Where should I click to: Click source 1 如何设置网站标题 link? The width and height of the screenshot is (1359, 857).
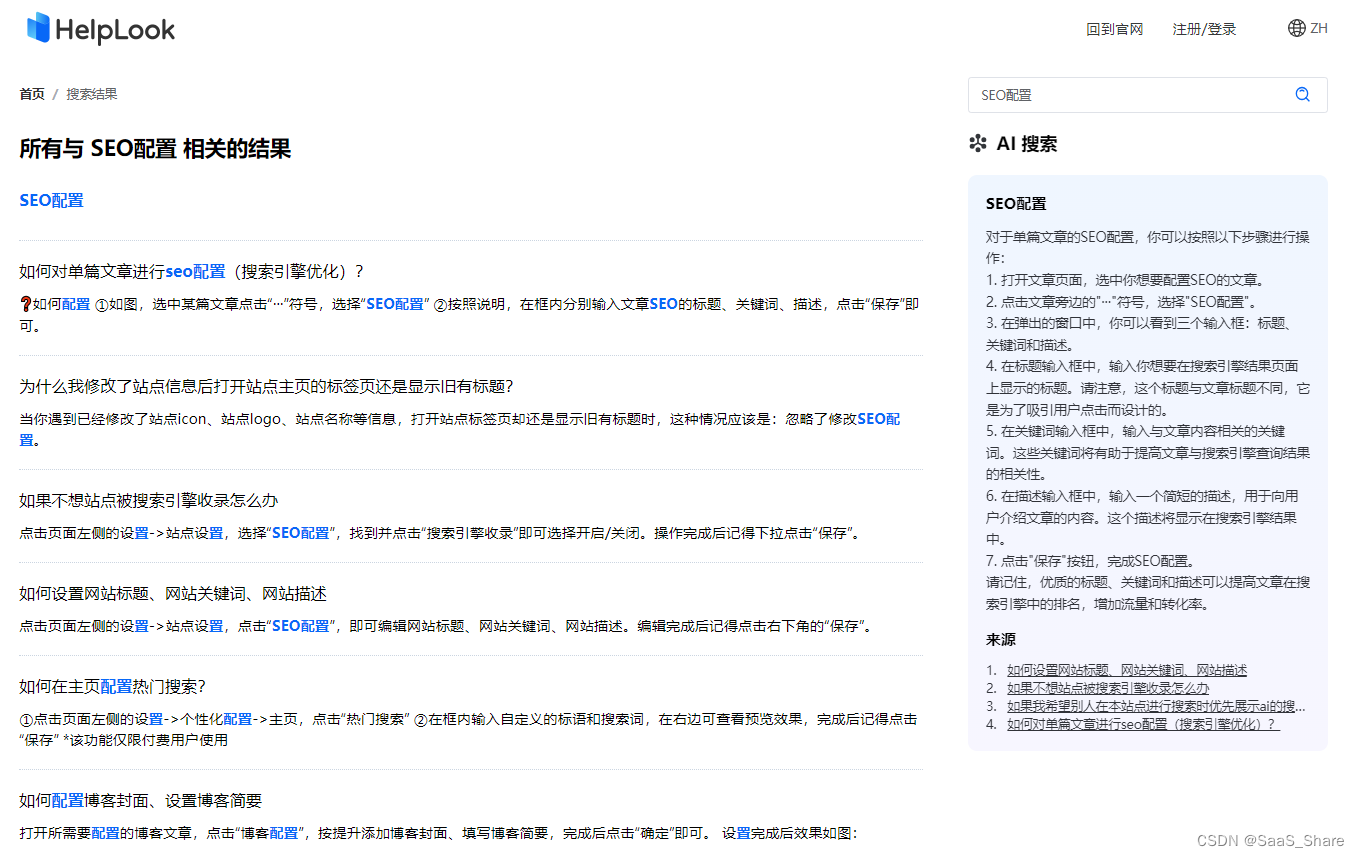click(x=1127, y=670)
